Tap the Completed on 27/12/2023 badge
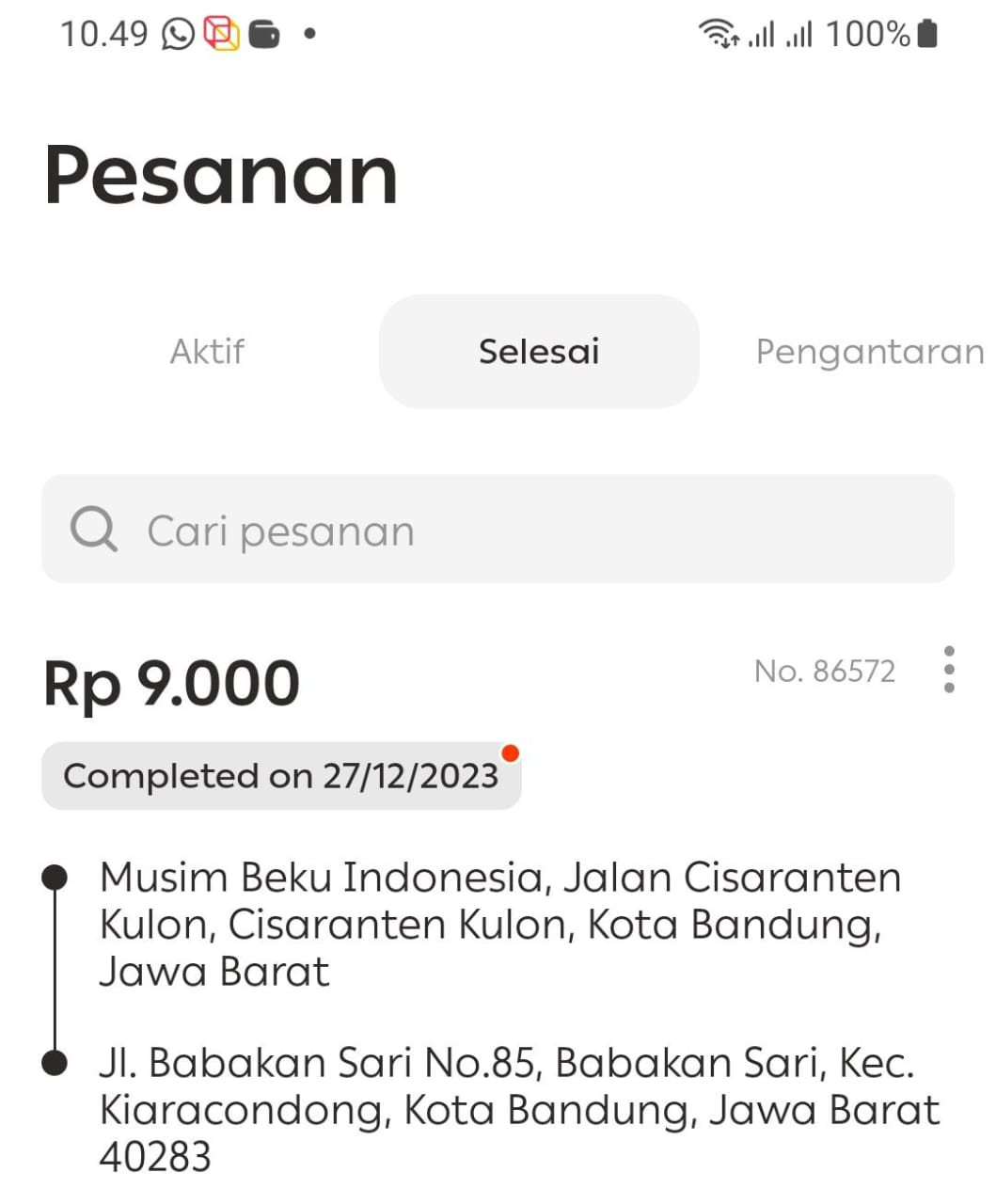Screen dimensions: 996x1204 tap(280, 776)
